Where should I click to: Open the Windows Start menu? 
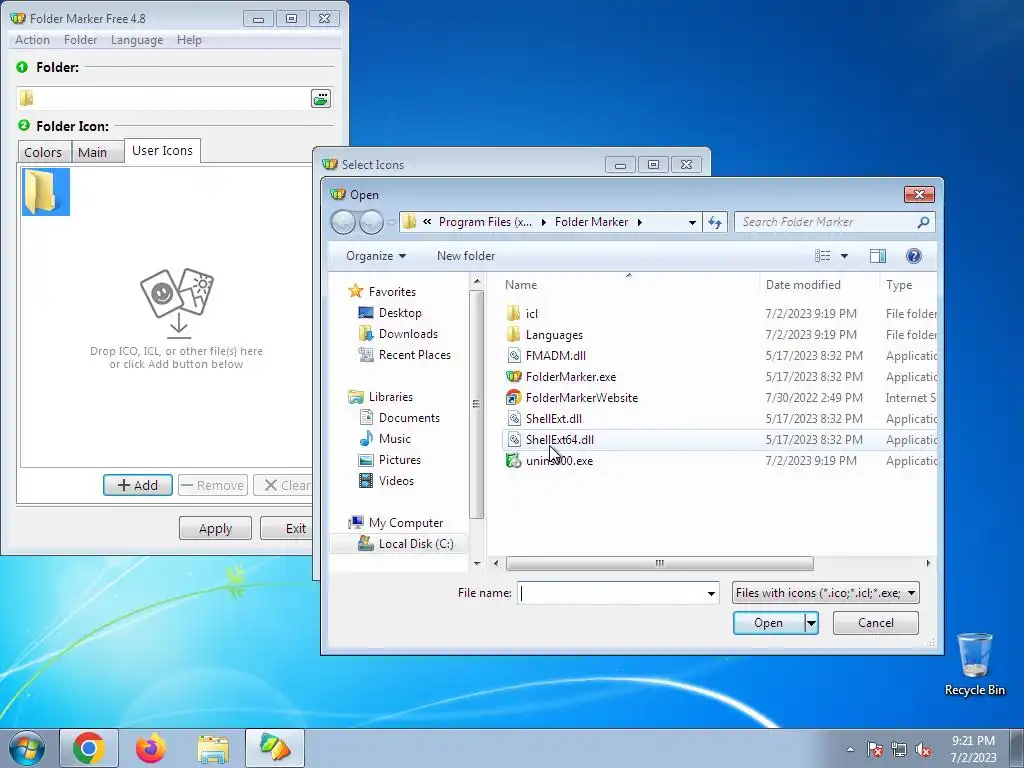pos(27,748)
